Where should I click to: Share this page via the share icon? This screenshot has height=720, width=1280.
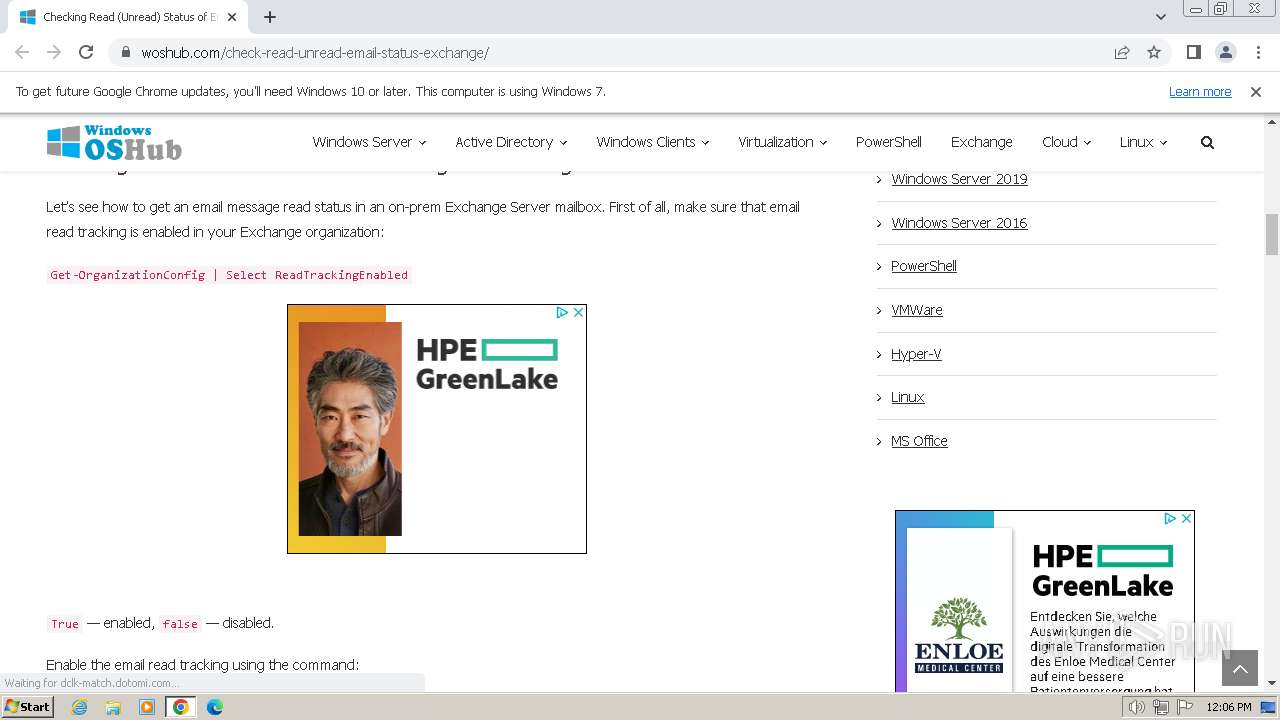(1122, 52)
